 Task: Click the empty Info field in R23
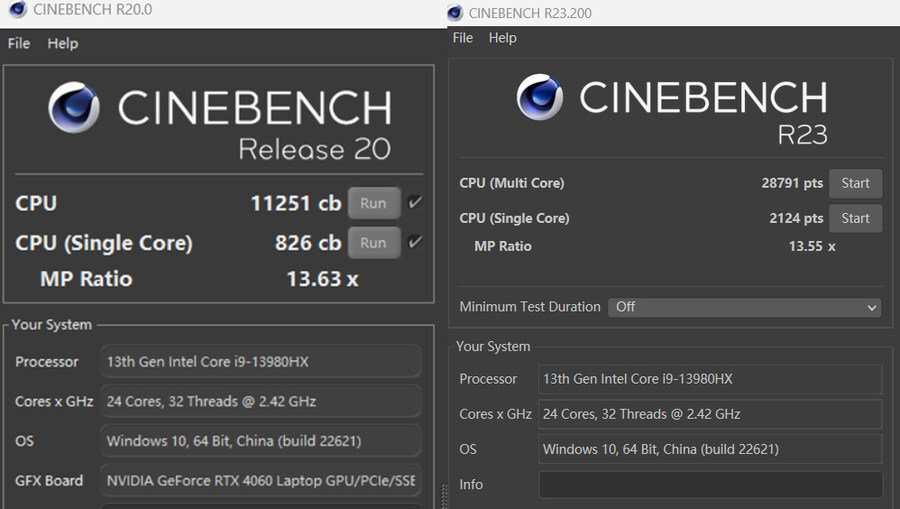(710, 485)
